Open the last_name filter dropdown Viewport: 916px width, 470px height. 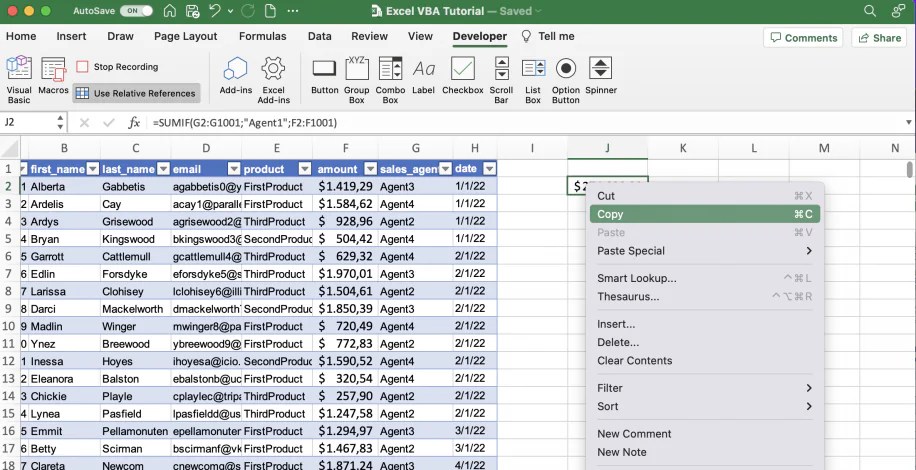pyautogui.click(x=163, y=169)
